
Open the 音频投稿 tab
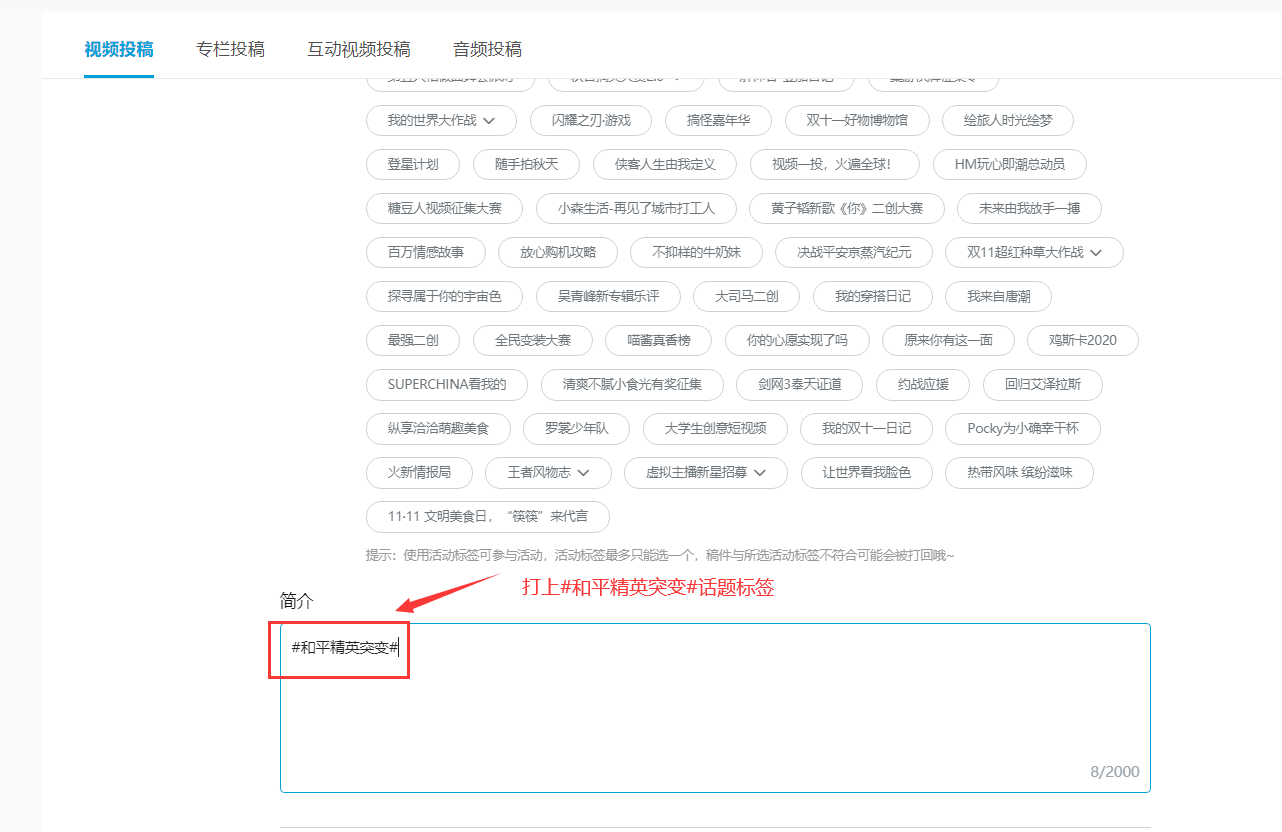click(x=487, y=49)
